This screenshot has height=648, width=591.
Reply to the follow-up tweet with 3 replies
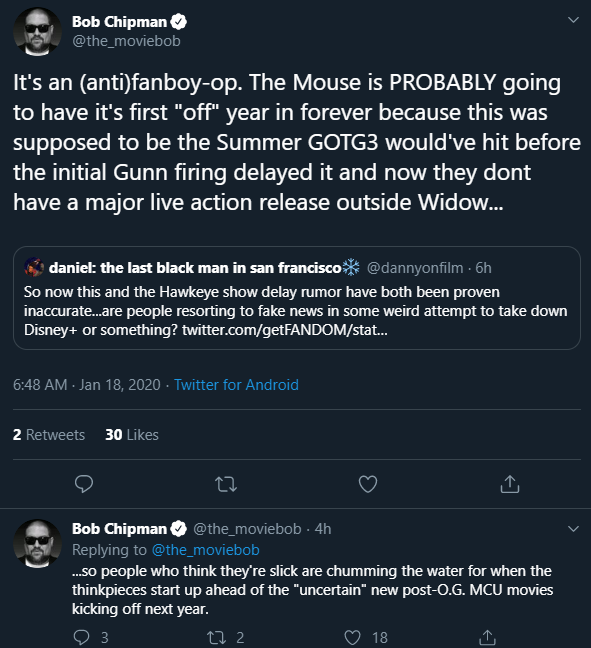(x=81, y=637)
